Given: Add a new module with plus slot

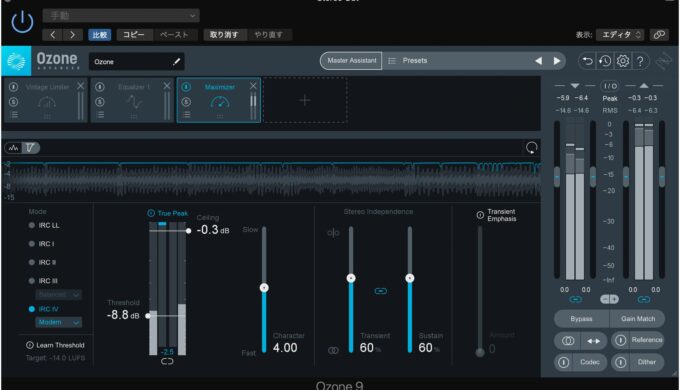Looking at the screenshot, I should tap(305, 100).
